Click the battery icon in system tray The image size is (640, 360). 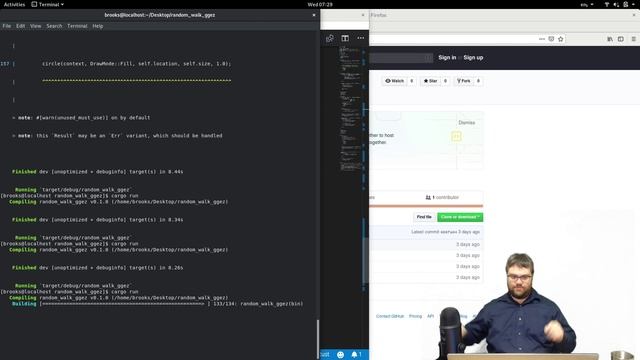[625, 4]
